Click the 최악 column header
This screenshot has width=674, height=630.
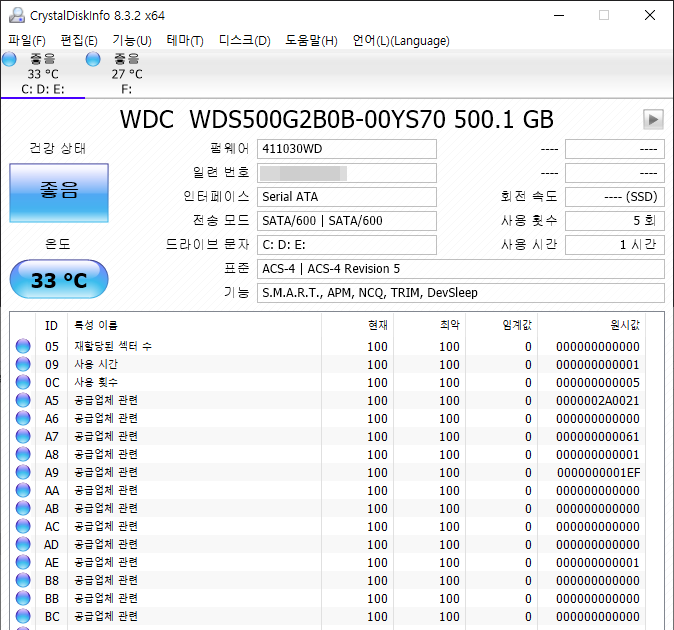(429, 325)
